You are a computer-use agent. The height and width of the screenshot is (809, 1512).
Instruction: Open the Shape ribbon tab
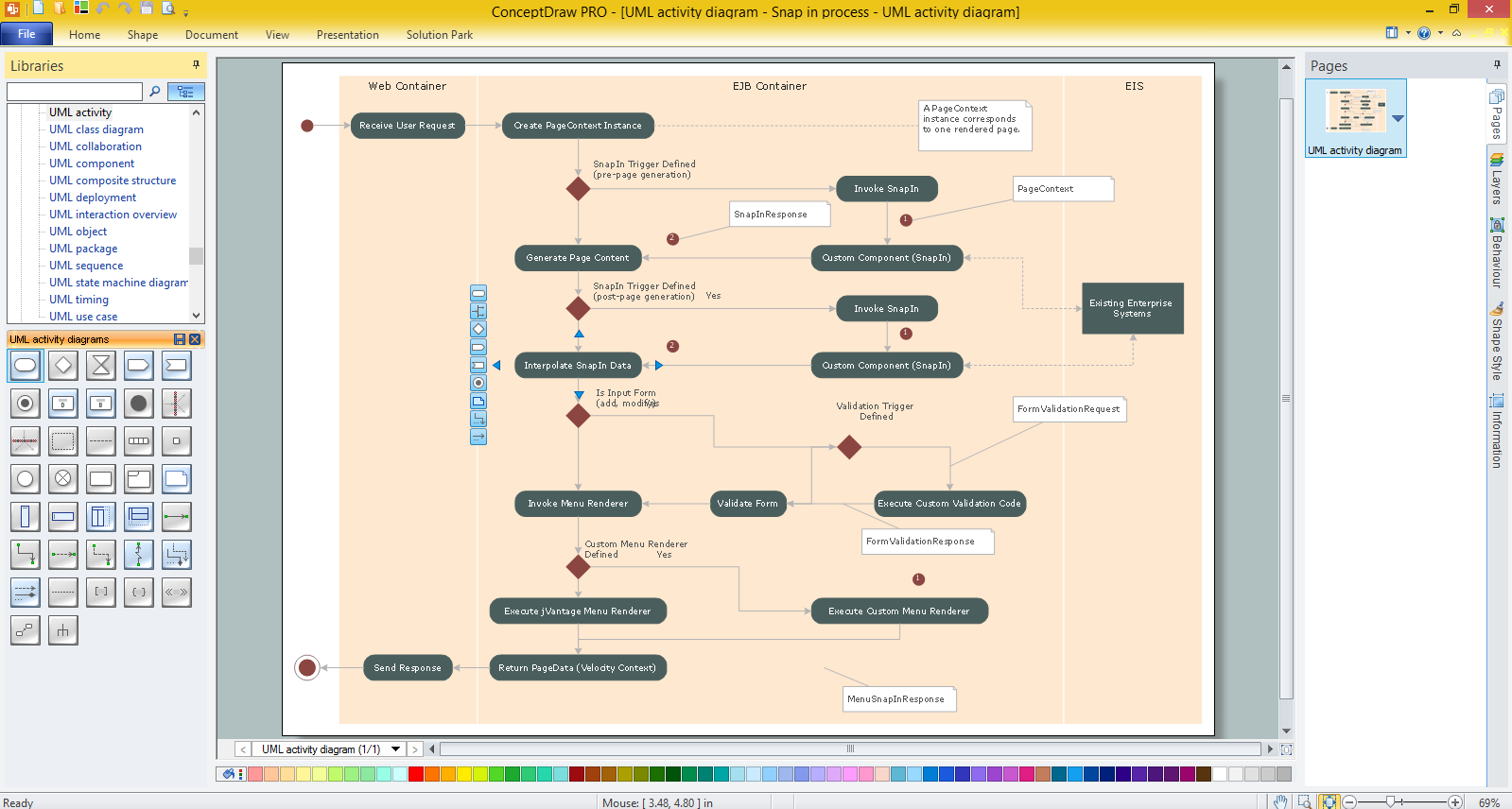click(x=143, y=35)
